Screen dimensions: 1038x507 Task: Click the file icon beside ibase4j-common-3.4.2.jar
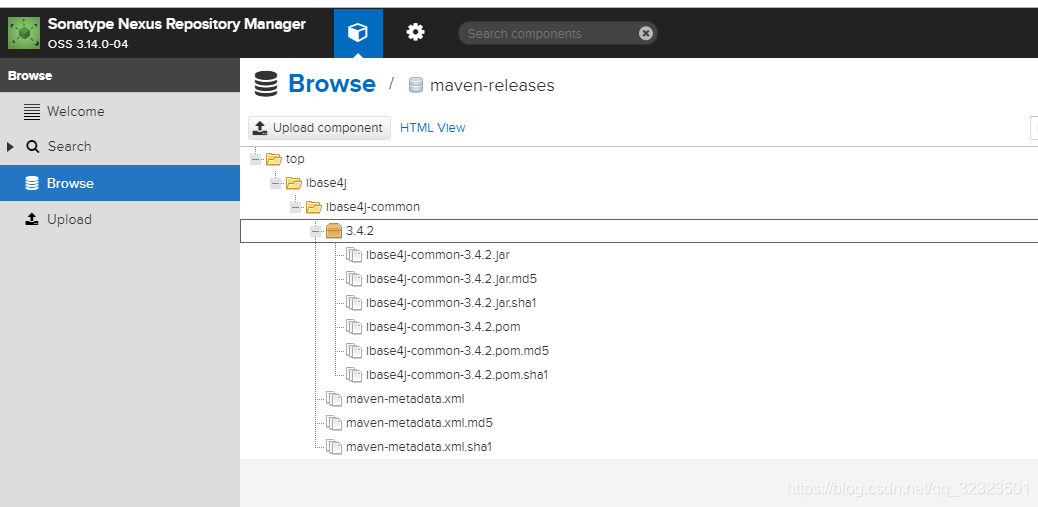pos(354,255)
